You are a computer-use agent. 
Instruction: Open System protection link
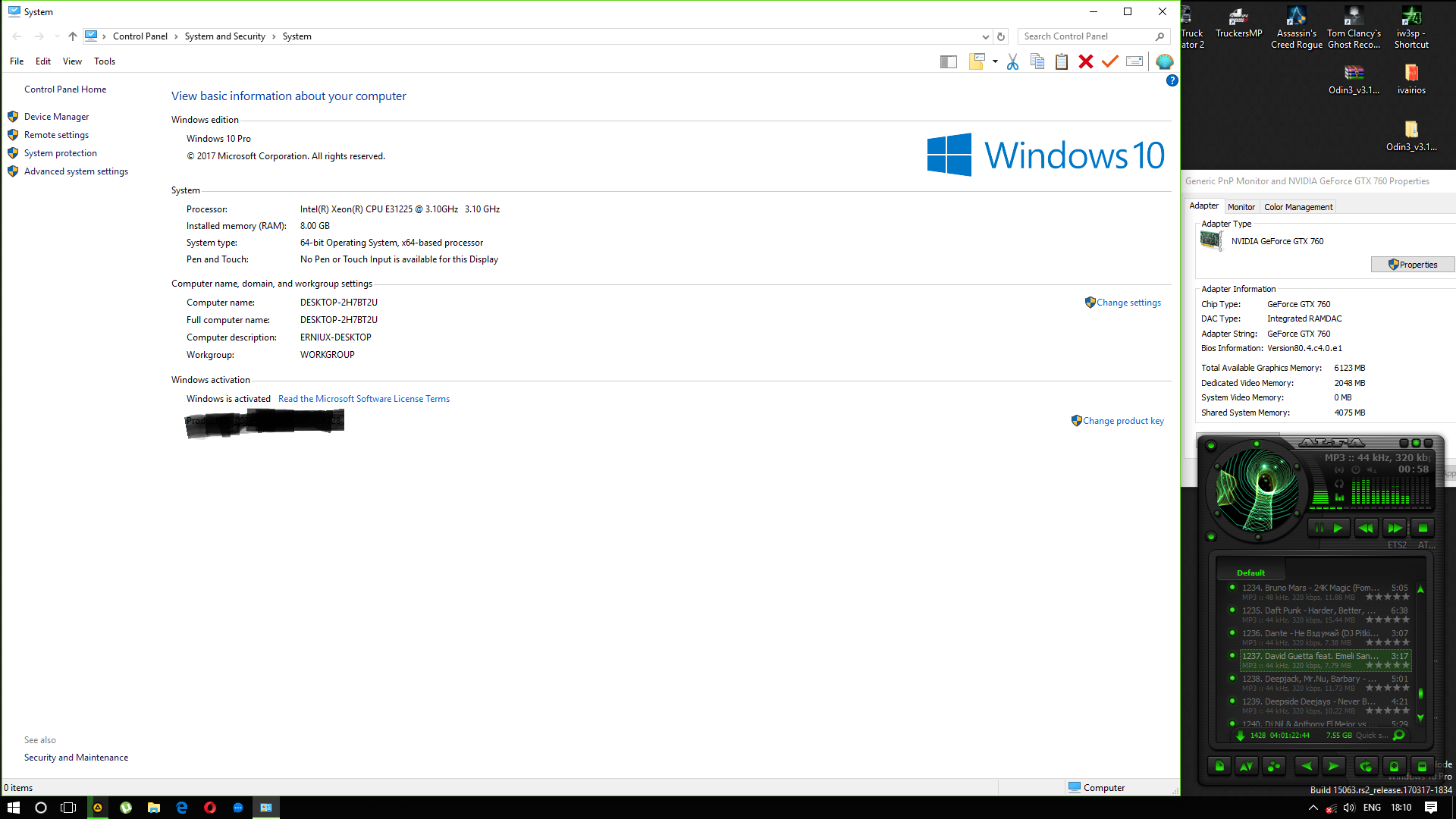tap(61, 153)
